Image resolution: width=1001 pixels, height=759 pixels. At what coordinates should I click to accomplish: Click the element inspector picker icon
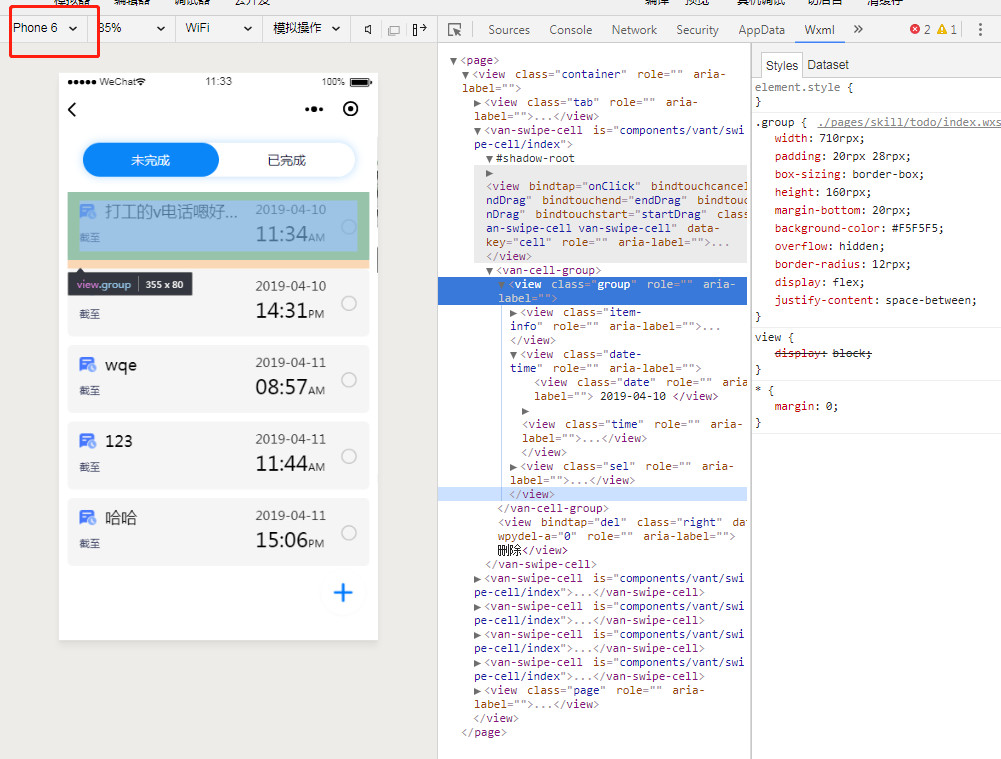coord(455,30)
